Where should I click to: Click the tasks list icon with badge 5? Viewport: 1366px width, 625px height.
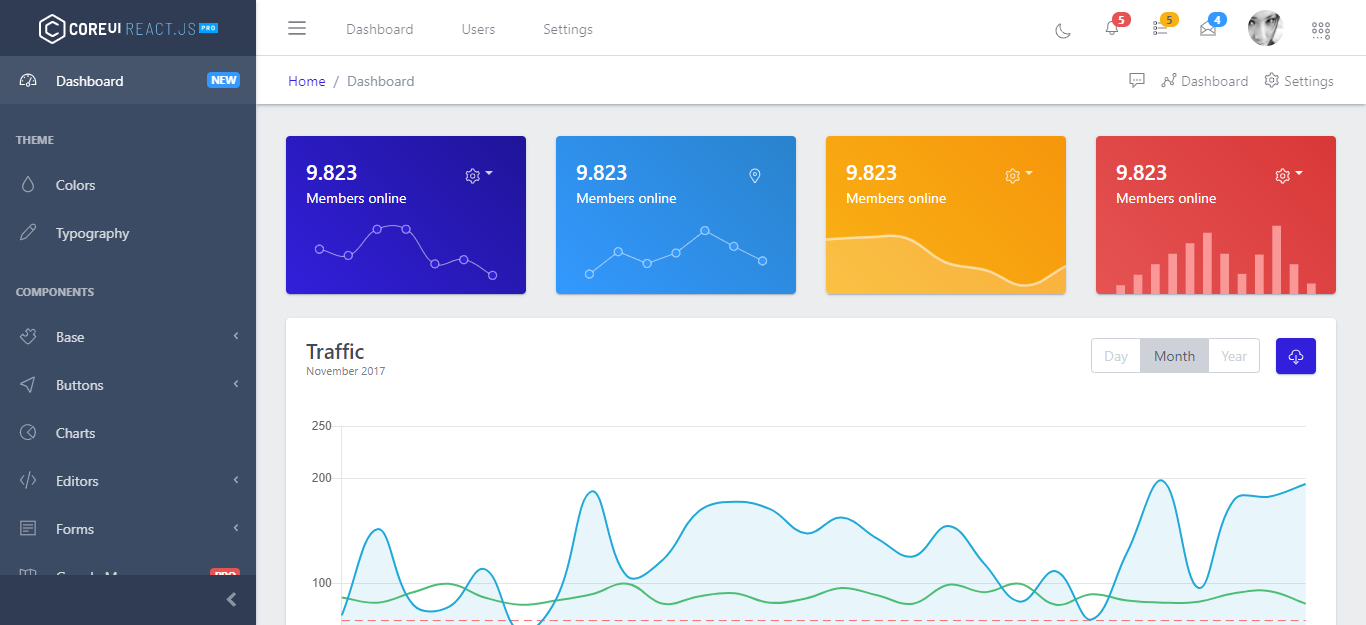point(1159,30)
